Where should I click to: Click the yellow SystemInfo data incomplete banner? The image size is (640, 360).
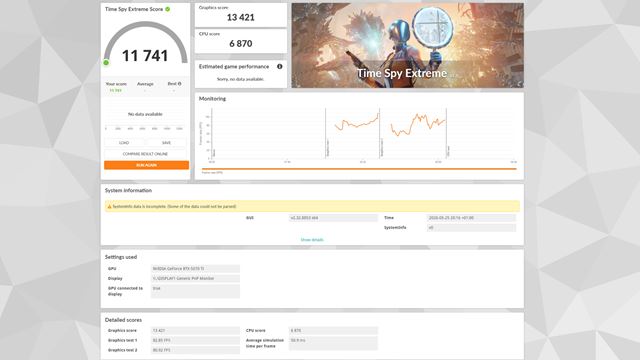coord(312,206)
